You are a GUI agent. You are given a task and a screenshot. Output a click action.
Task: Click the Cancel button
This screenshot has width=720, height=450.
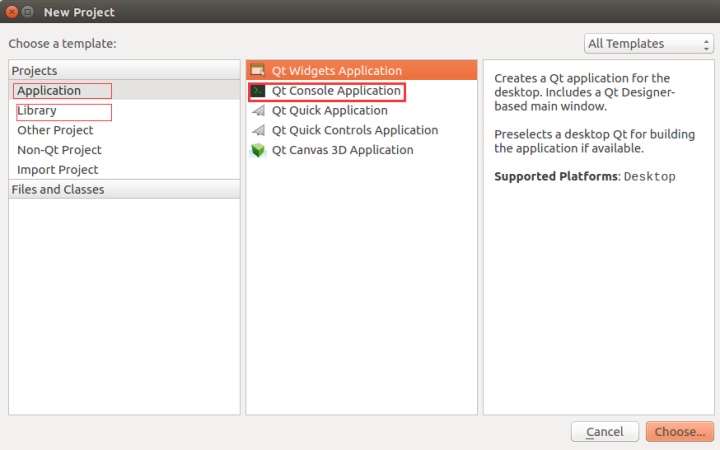point(605,432)
